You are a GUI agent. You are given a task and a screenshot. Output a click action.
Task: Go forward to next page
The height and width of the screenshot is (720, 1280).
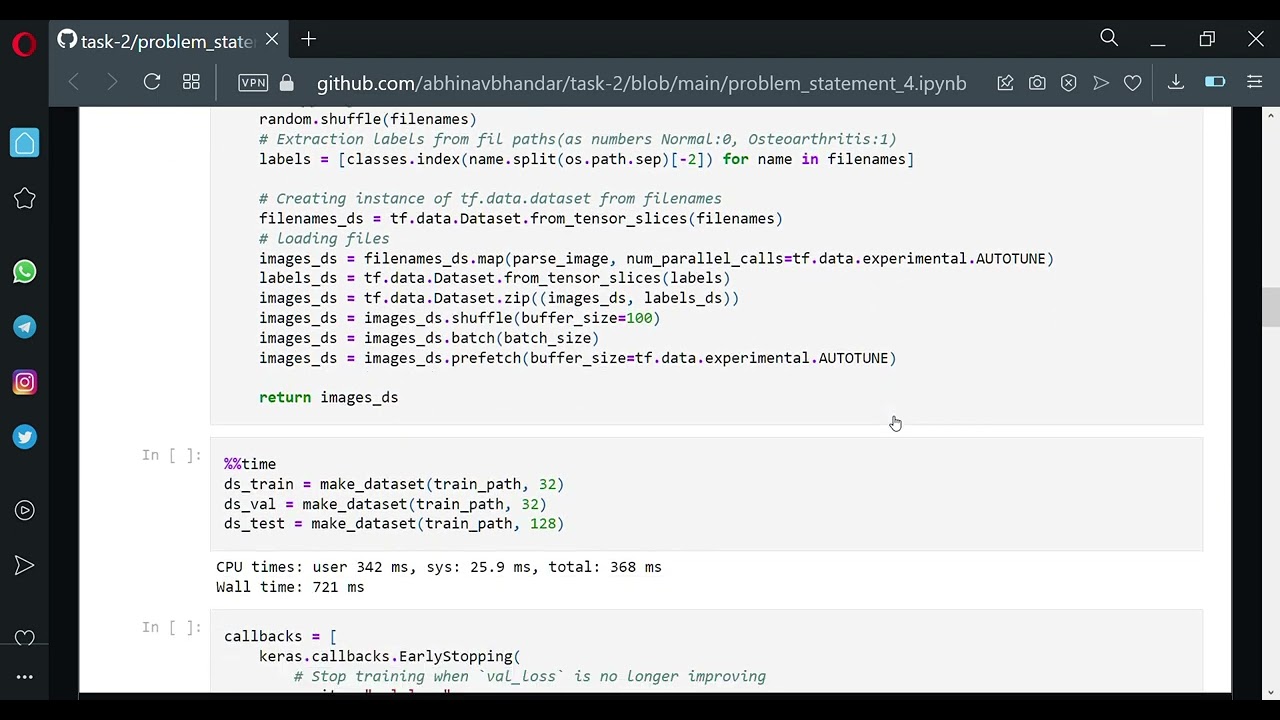(112, 83)
